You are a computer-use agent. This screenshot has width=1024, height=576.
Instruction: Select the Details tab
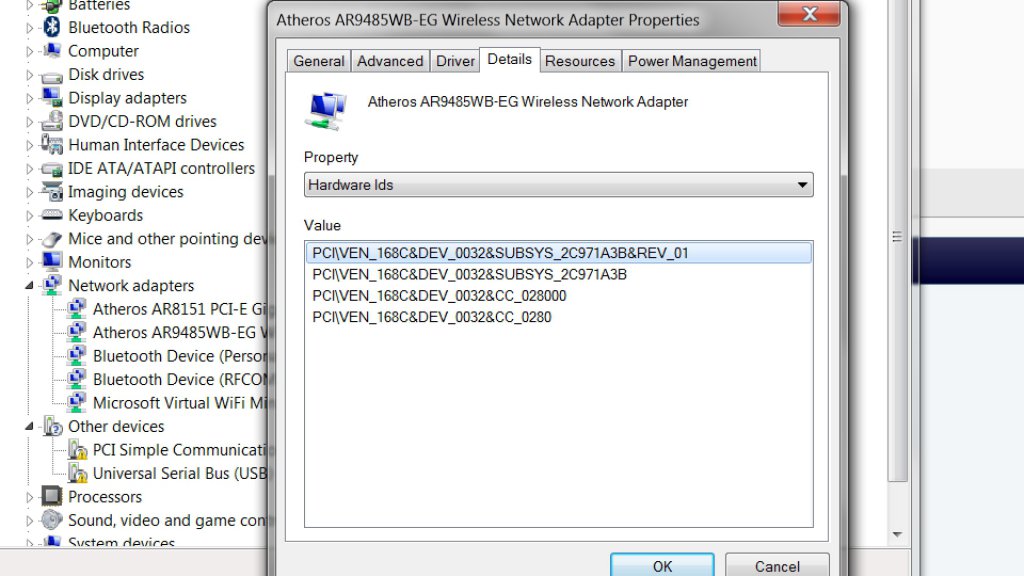(x=509, y=59)
